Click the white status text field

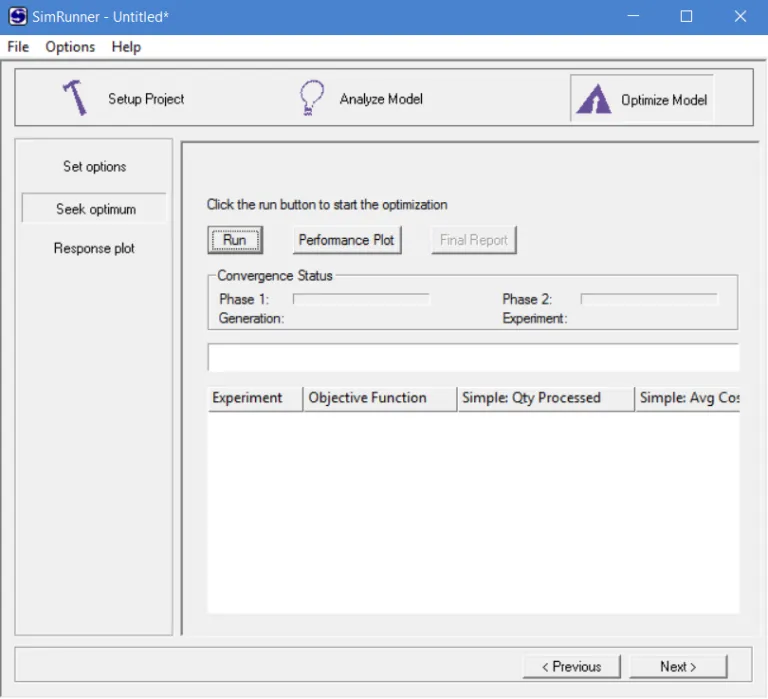(473, 358)
